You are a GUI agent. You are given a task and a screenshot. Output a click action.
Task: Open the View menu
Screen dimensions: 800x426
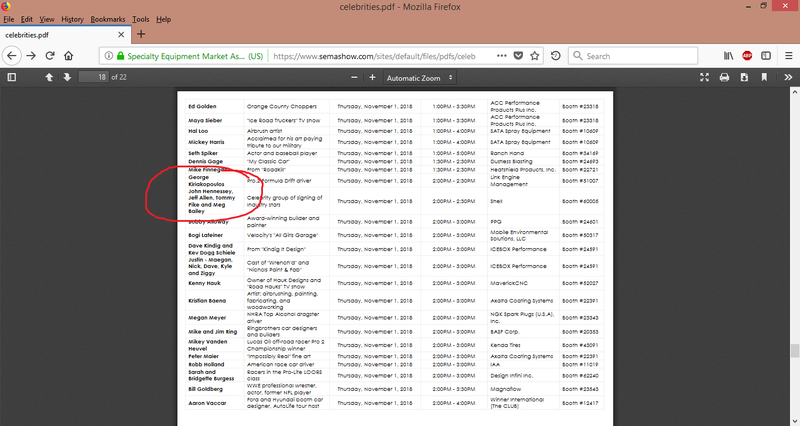pos(47,19)
